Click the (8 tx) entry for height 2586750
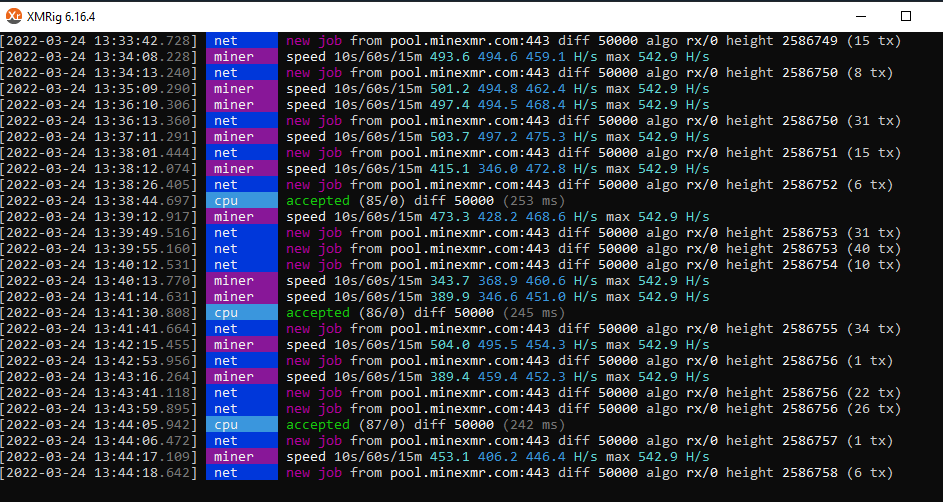Screen dimensions: 943x502 coord(870,73)
